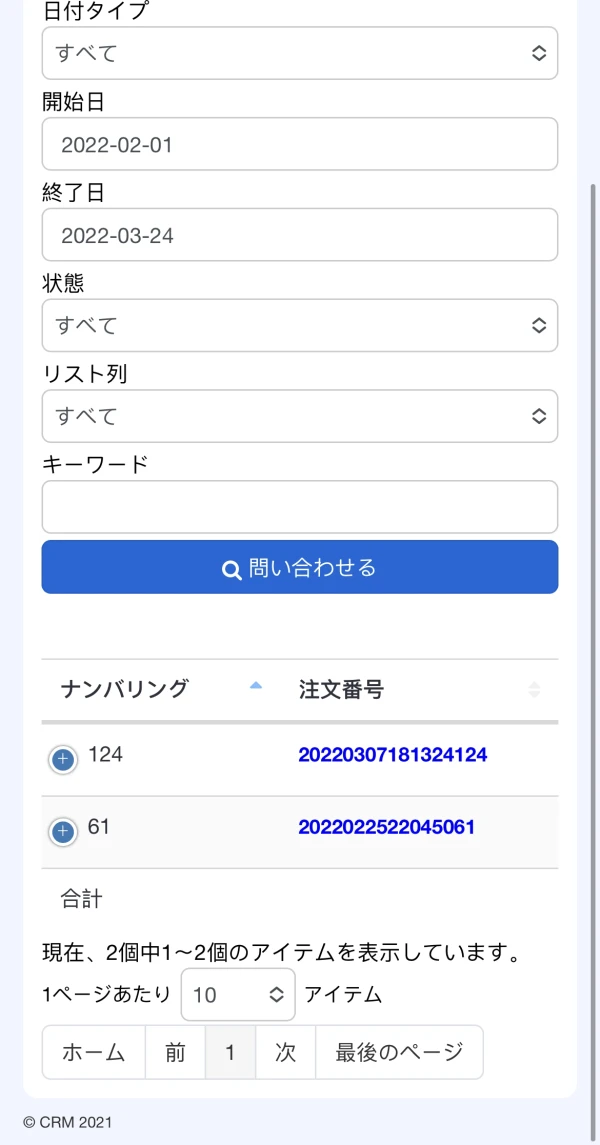
Task: Change items per page selector
Action: pos(238,995)
